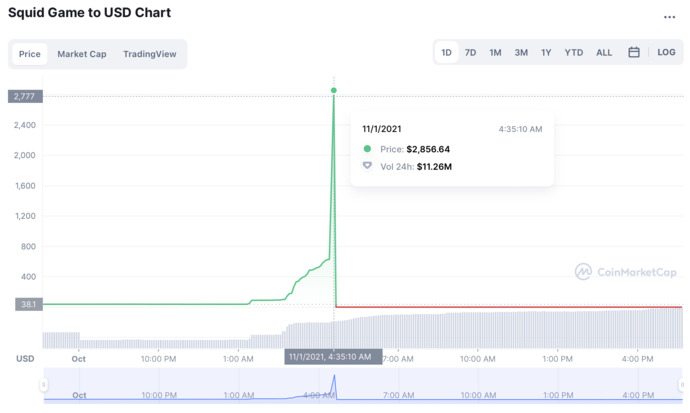The width and height of the screenshot is (690, 413).
Task: Select the 3M time range
Action: [x=521, y=53]
